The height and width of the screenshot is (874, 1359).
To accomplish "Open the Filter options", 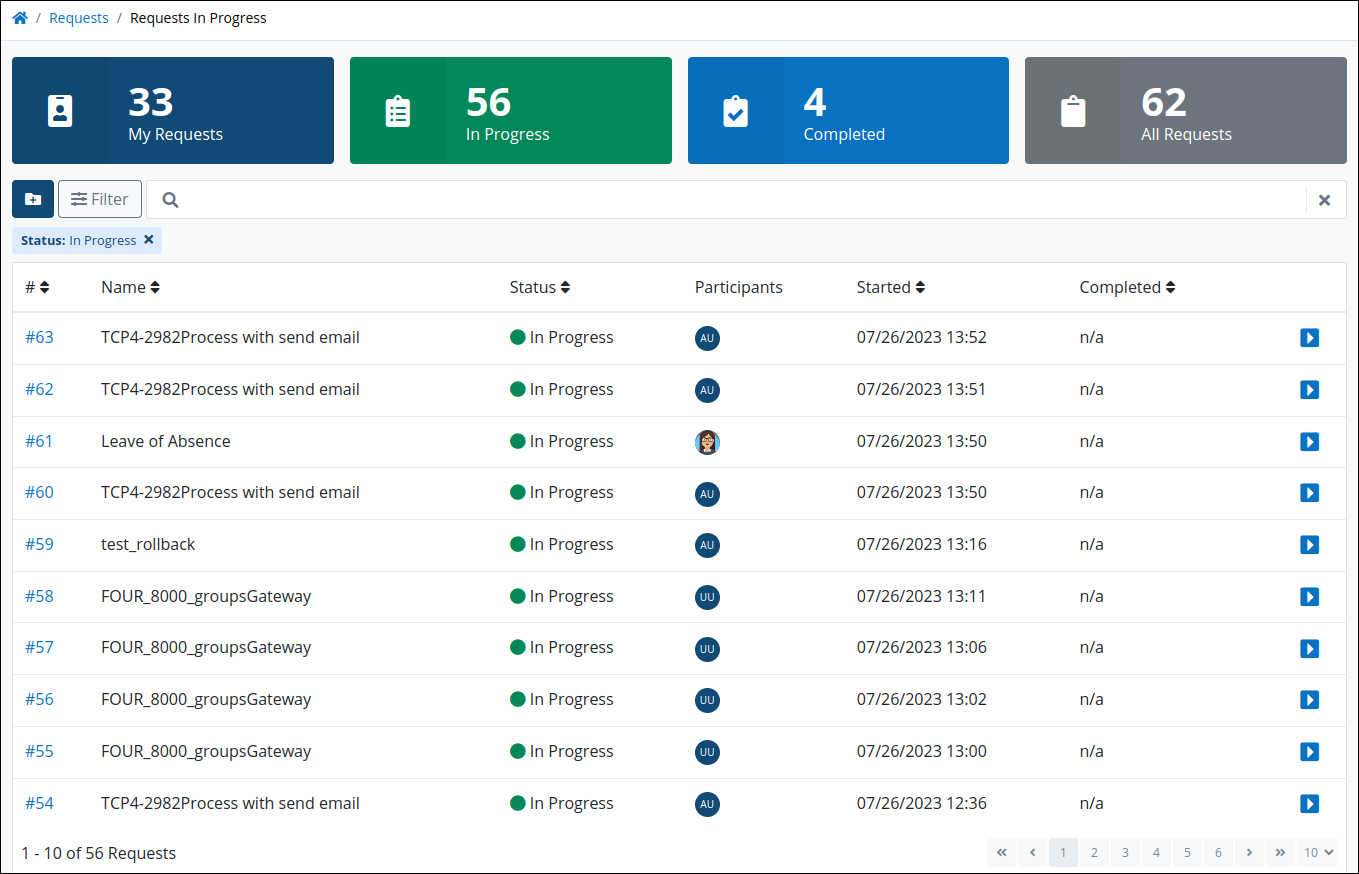I will (x=99, y=199).
